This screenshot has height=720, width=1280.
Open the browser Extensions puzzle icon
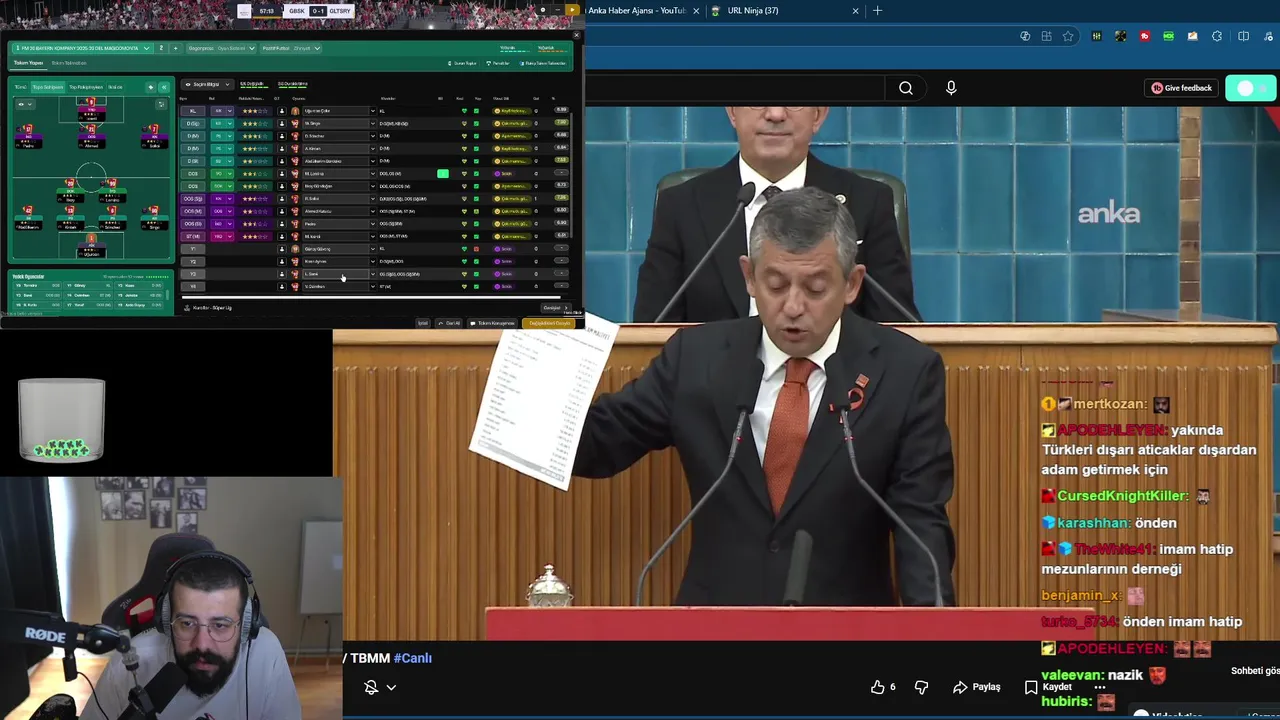click(1217, 36)
